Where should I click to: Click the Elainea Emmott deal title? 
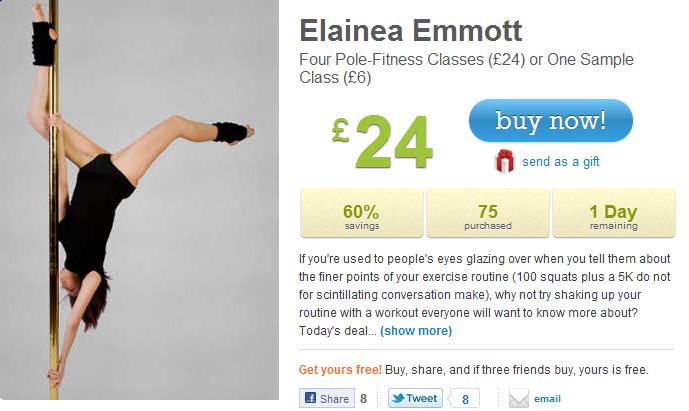pos(411,30)
